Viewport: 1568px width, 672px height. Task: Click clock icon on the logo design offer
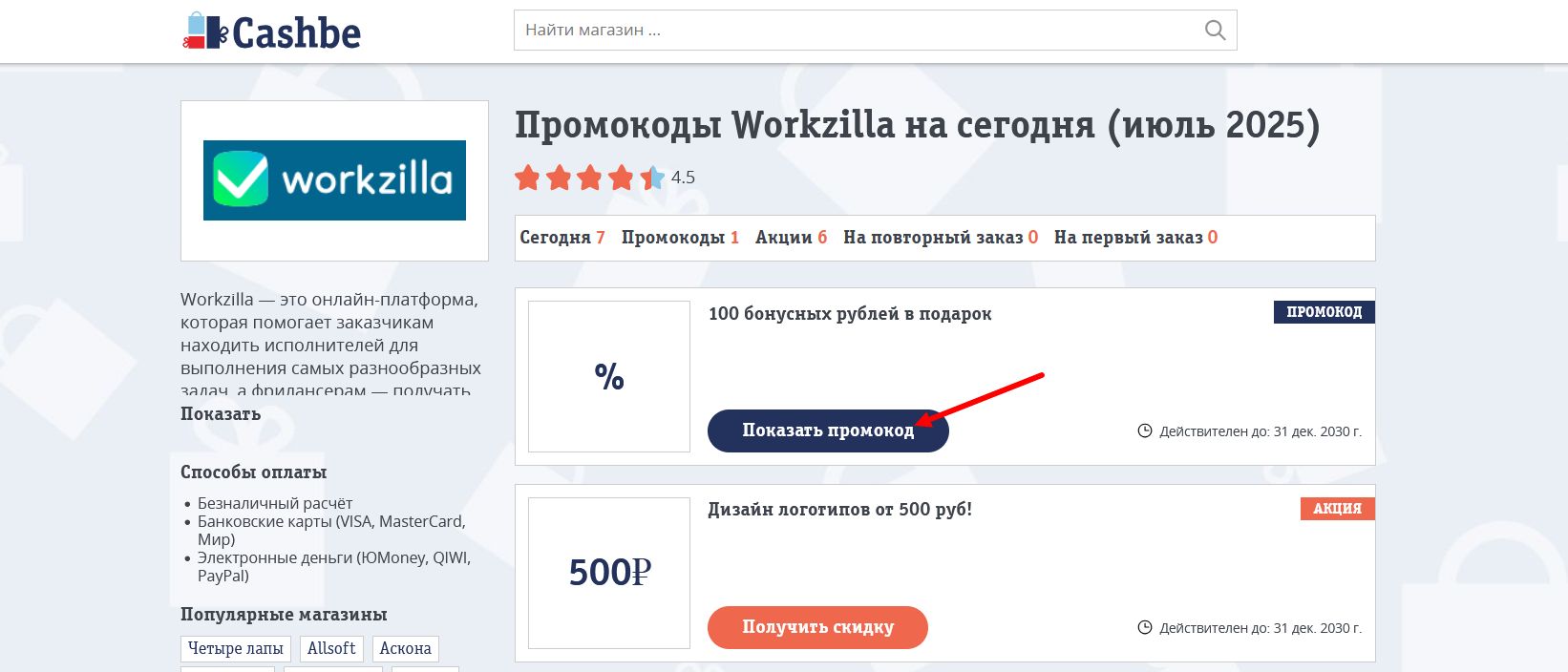pos(1145,628)
